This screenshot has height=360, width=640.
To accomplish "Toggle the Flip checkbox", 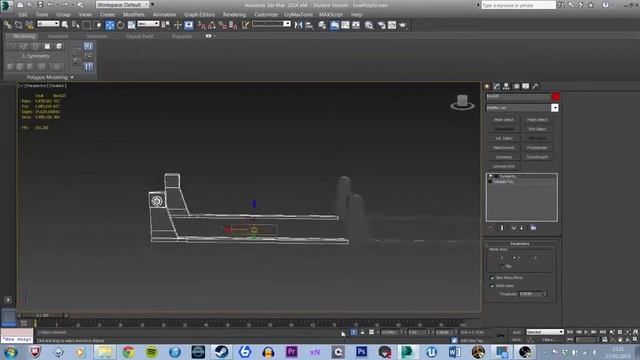I will [x=502, y=266].
